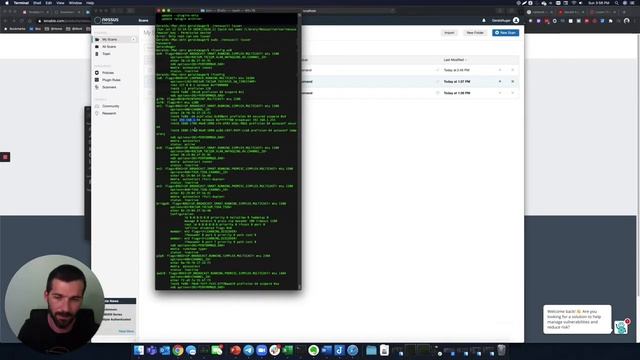Open the Edit menu in menu bar
Image resolution: width=640 pixels, height=360 pixels.
tap(49, 3)
